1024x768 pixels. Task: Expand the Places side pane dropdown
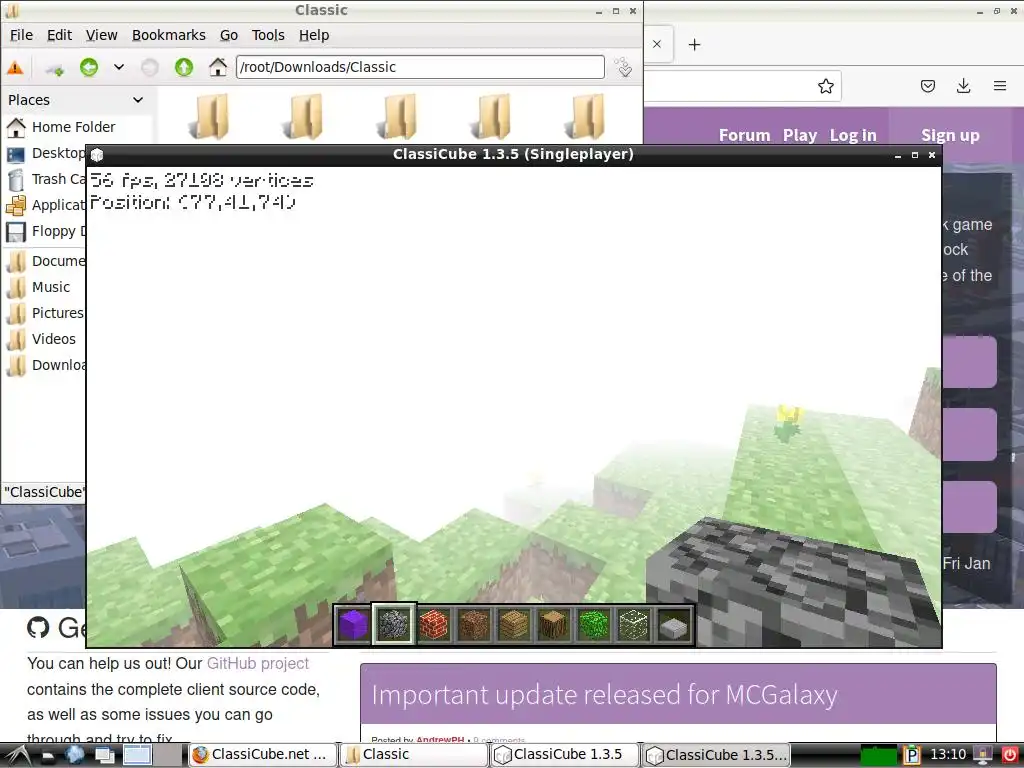138,100
